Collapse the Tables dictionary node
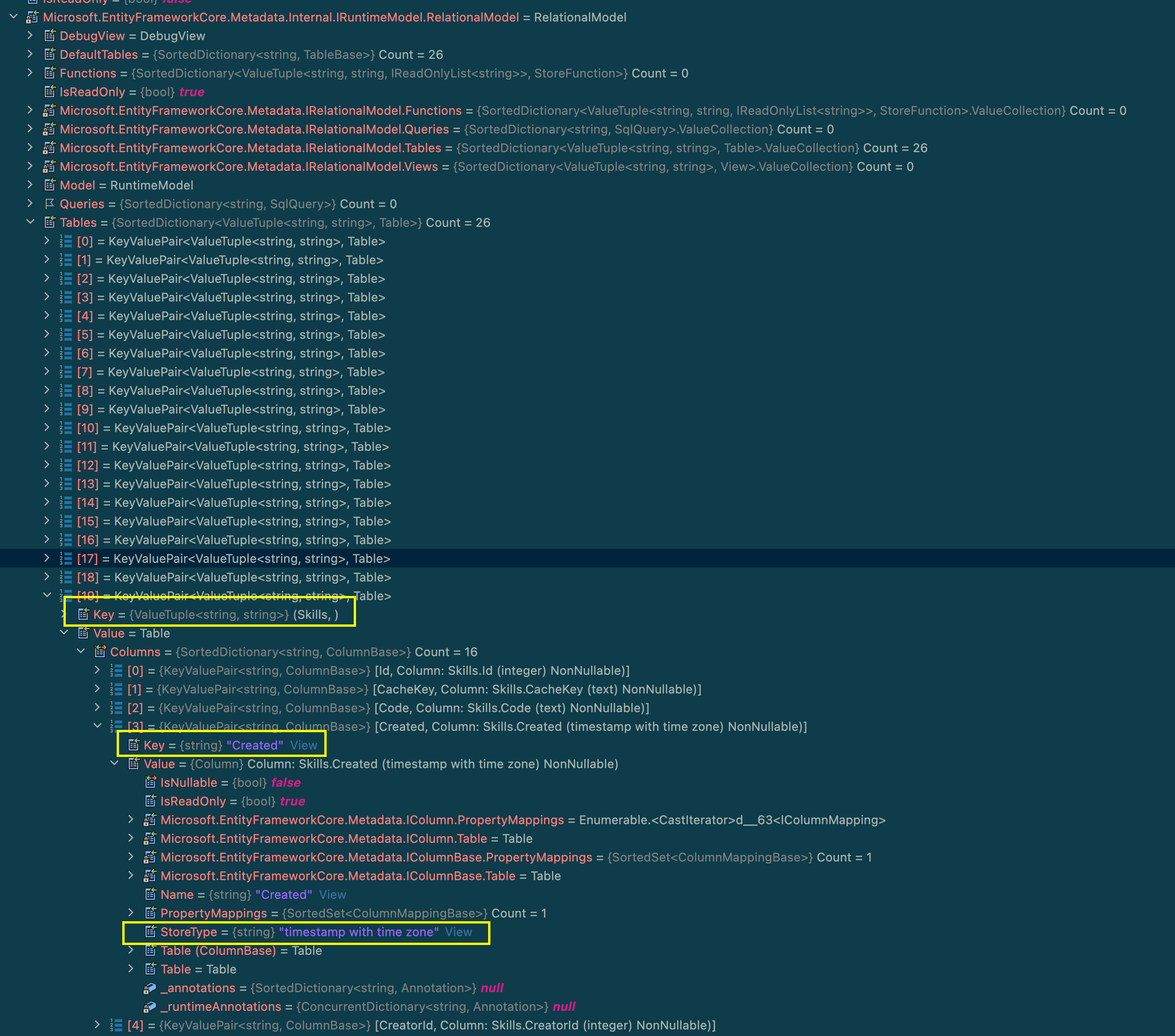 pyautogui.click(x=30, y=223)
